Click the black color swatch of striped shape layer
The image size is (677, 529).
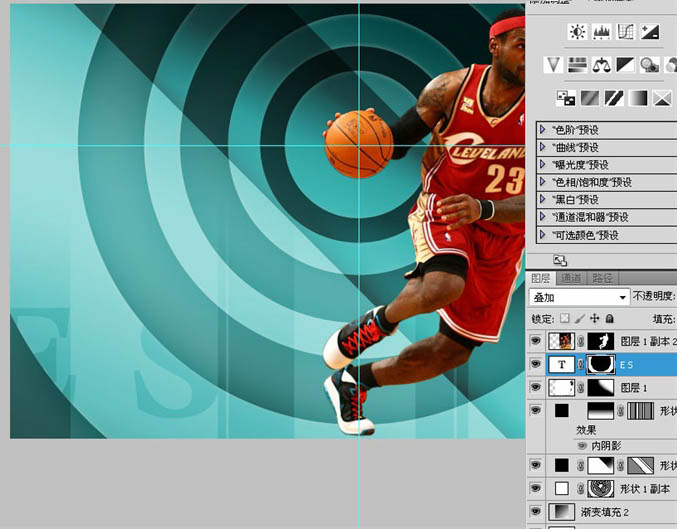click(562, 410)
